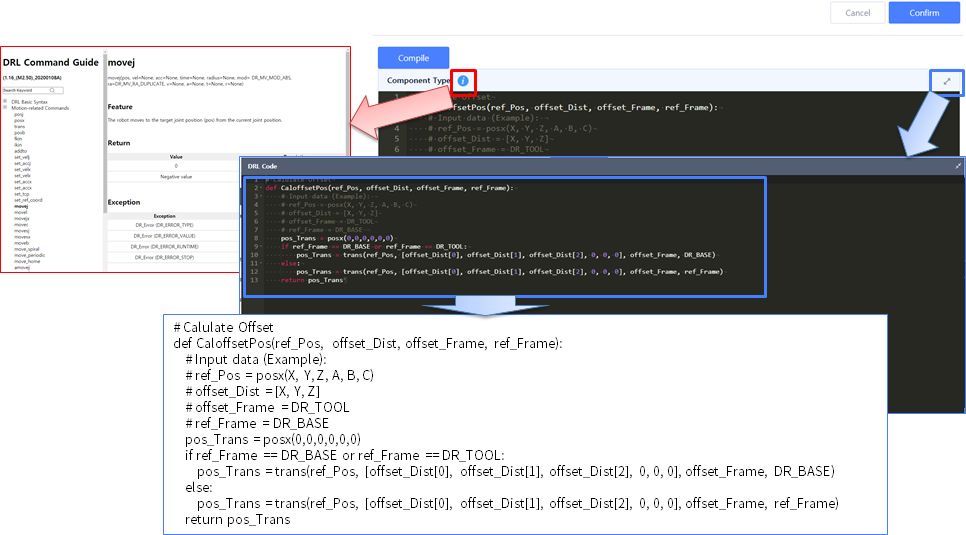Open the set_tcp command page
The image size is (966, 535).
22,193
